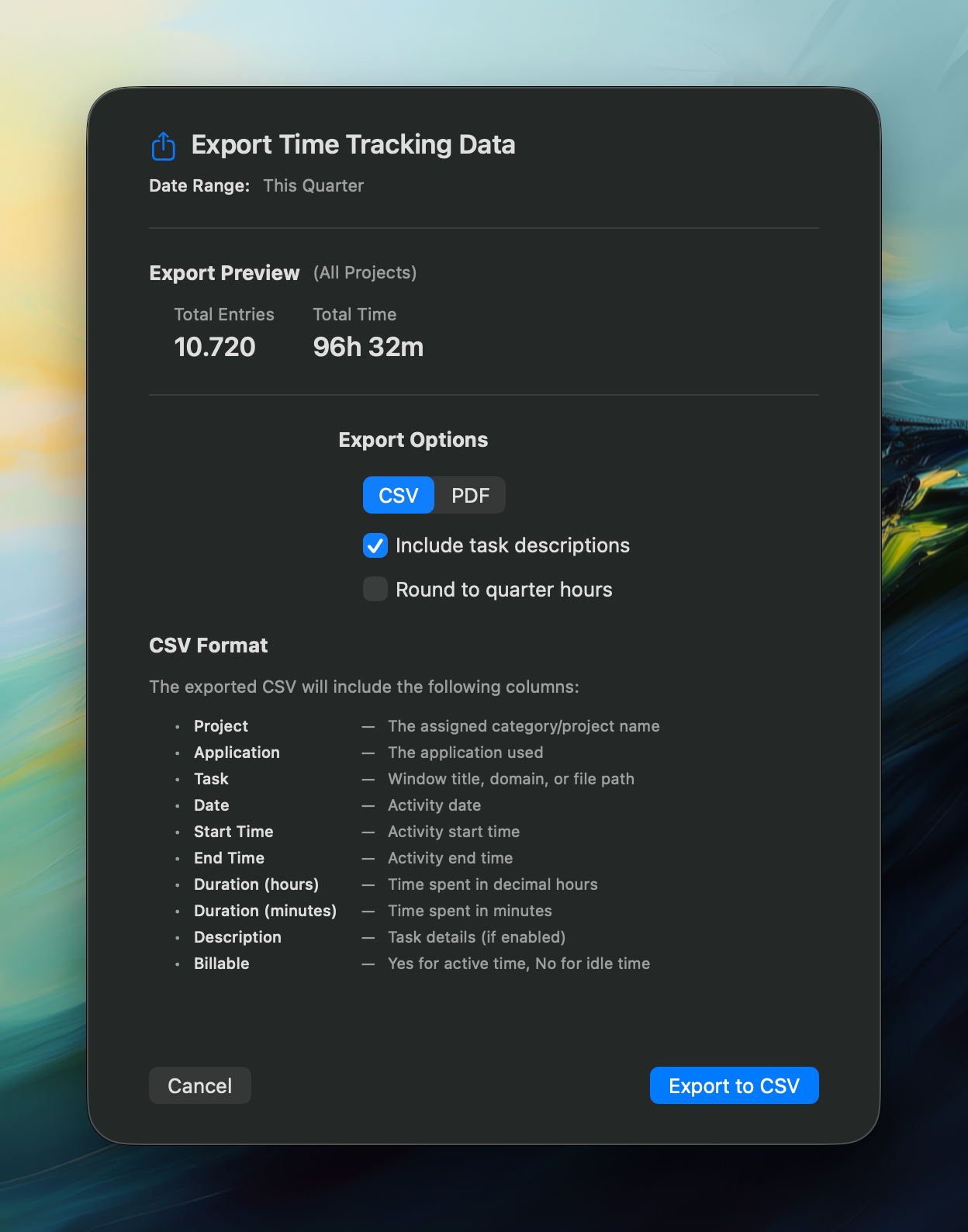
Task: Click the Duration (hours) column entry
Action: [256, 884]
